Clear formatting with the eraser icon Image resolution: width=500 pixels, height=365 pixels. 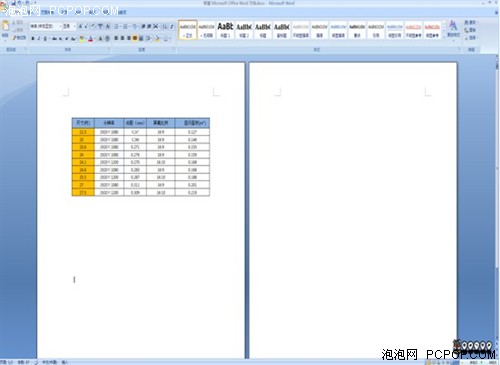pyautogui.click(x=93, y=26)
